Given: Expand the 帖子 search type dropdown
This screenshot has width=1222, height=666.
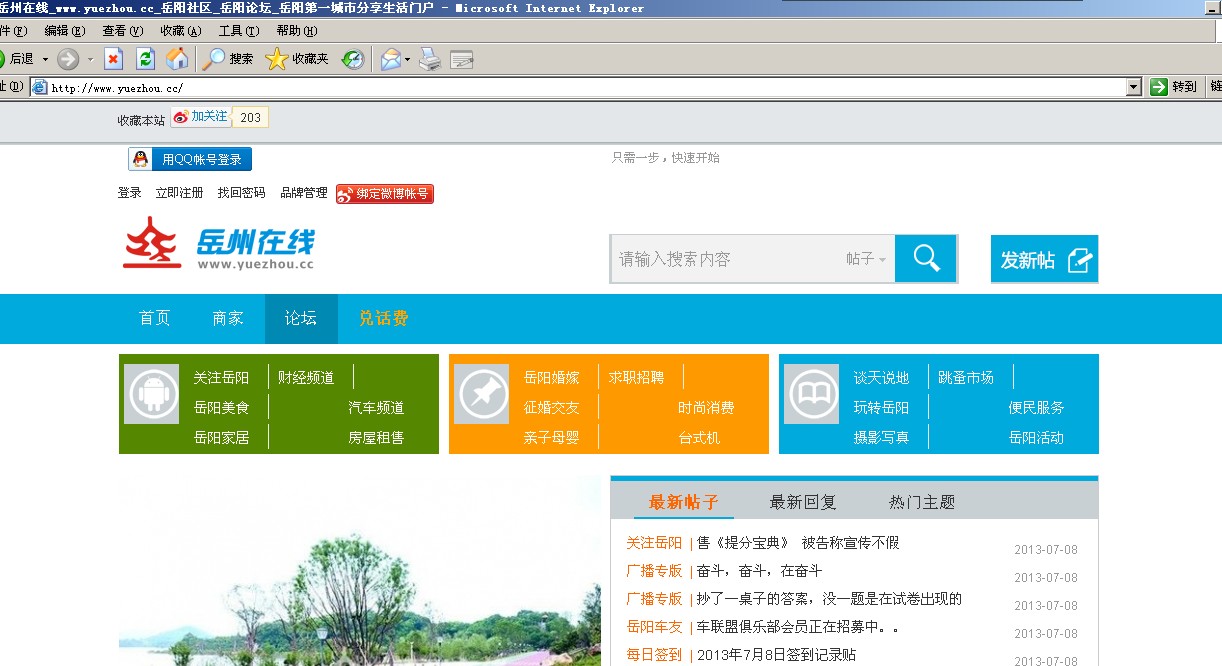Looking at the screenshot, I should [x=866, y=259].
